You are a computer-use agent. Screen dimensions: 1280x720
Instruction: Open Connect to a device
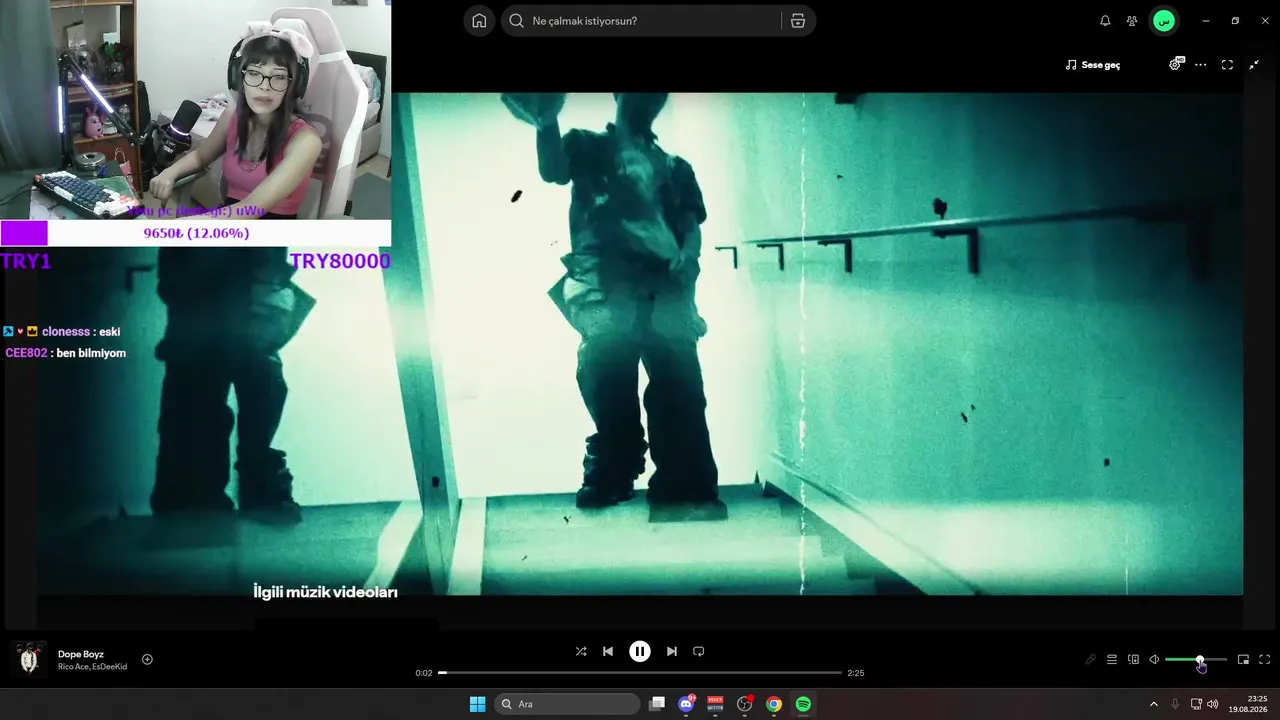1133,660
